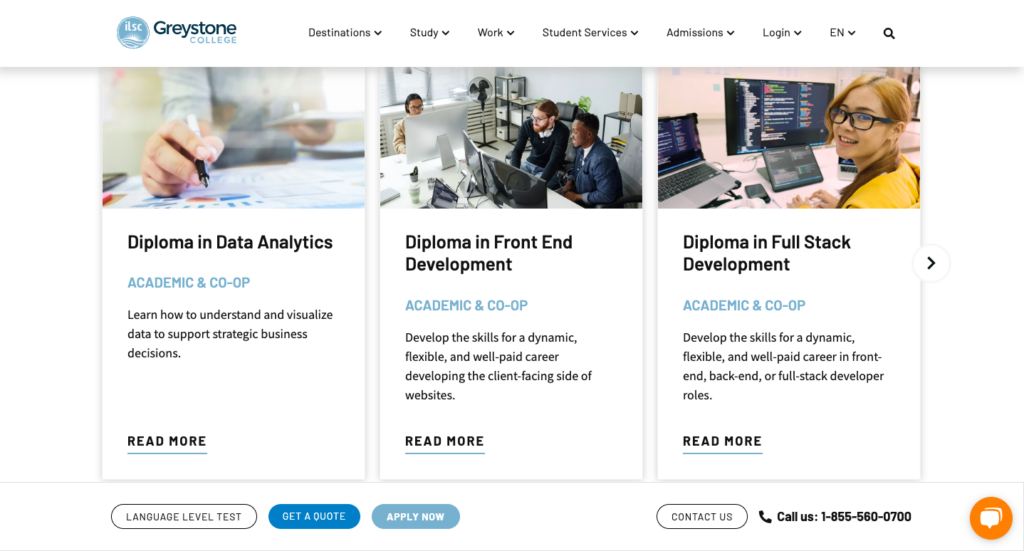Open the Admissions dropdown
Viewport: 1024px width, 551px height.
pos(700,33)
